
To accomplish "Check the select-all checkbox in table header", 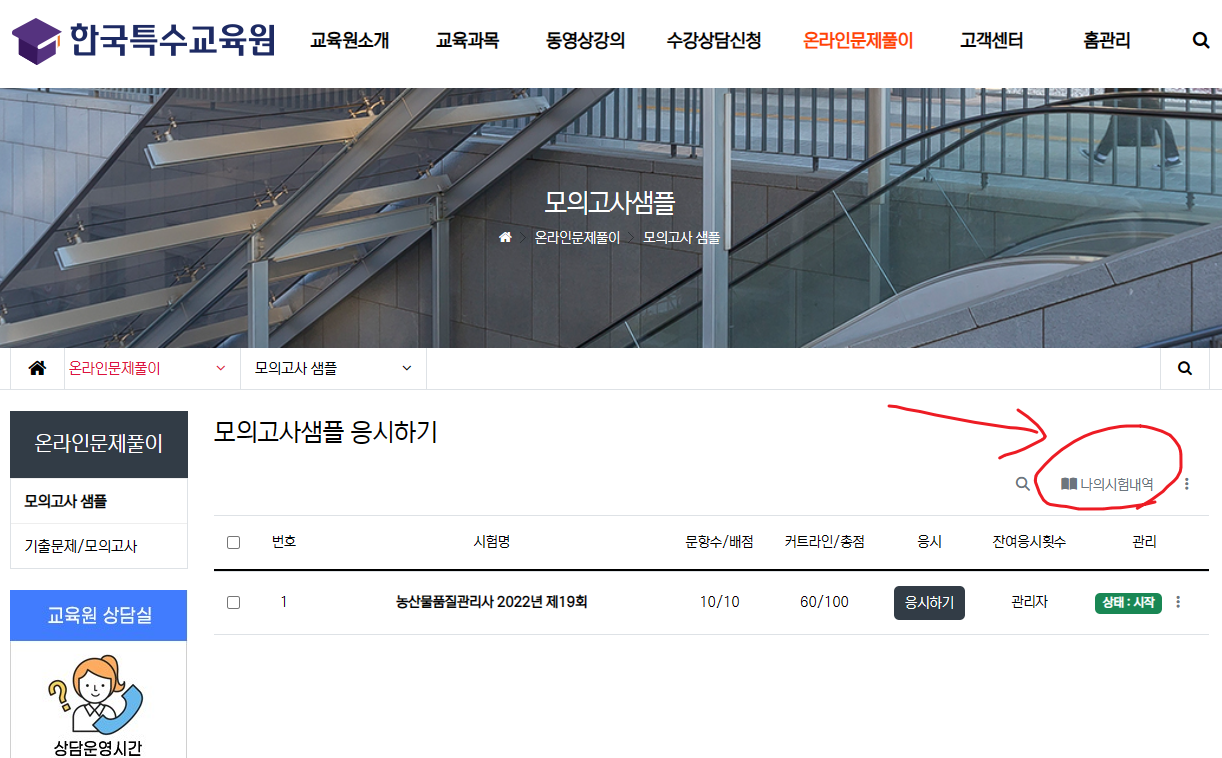I will pyautogui.click(x=234, y=542).
